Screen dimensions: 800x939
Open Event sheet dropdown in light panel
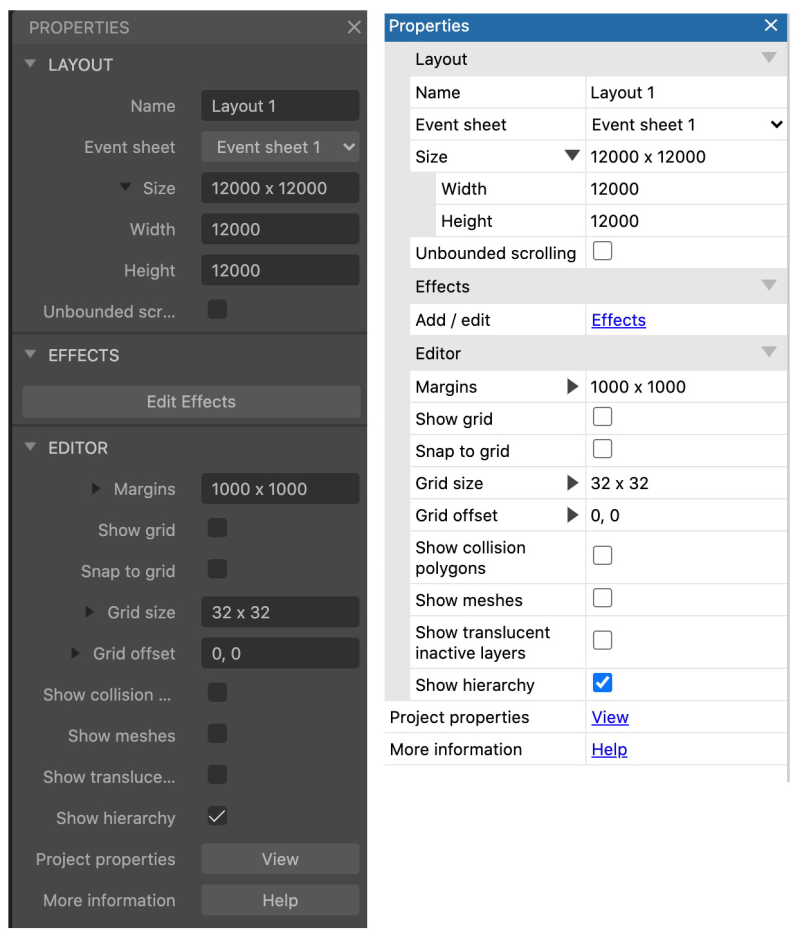[686, 125]
